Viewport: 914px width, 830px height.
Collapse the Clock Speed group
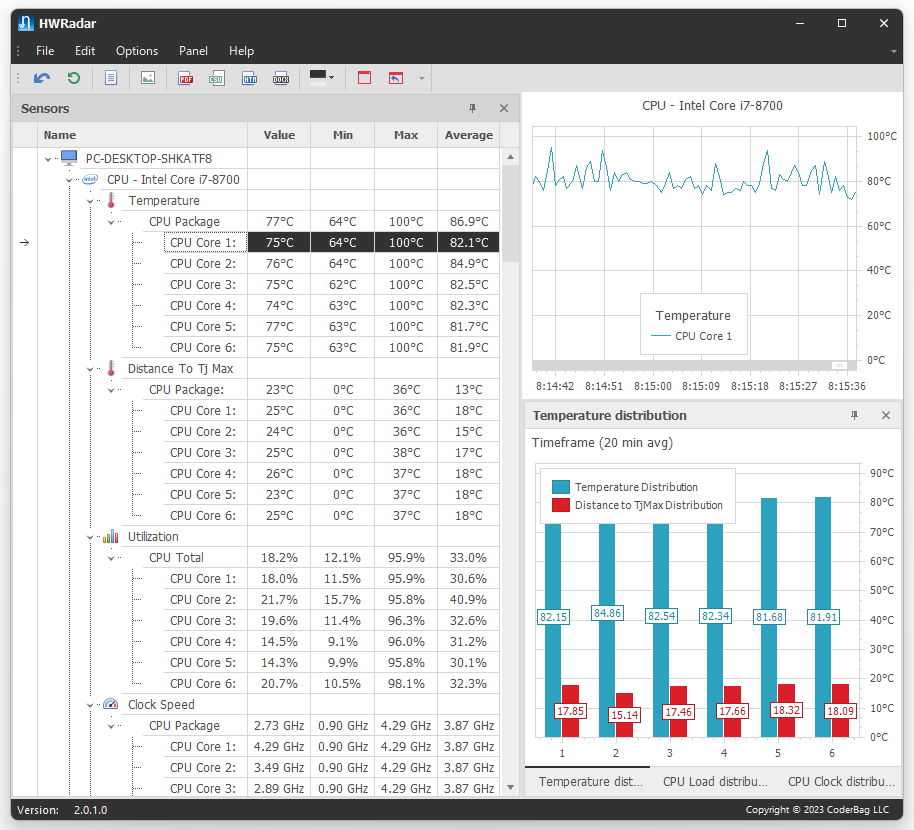[x=90, y=705]
